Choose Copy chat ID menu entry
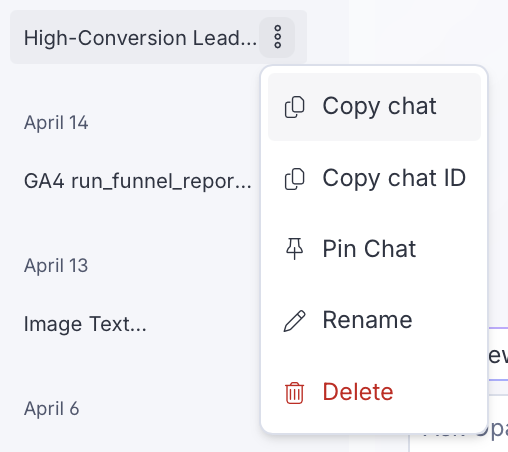508x452 pixels. (374, 179)
